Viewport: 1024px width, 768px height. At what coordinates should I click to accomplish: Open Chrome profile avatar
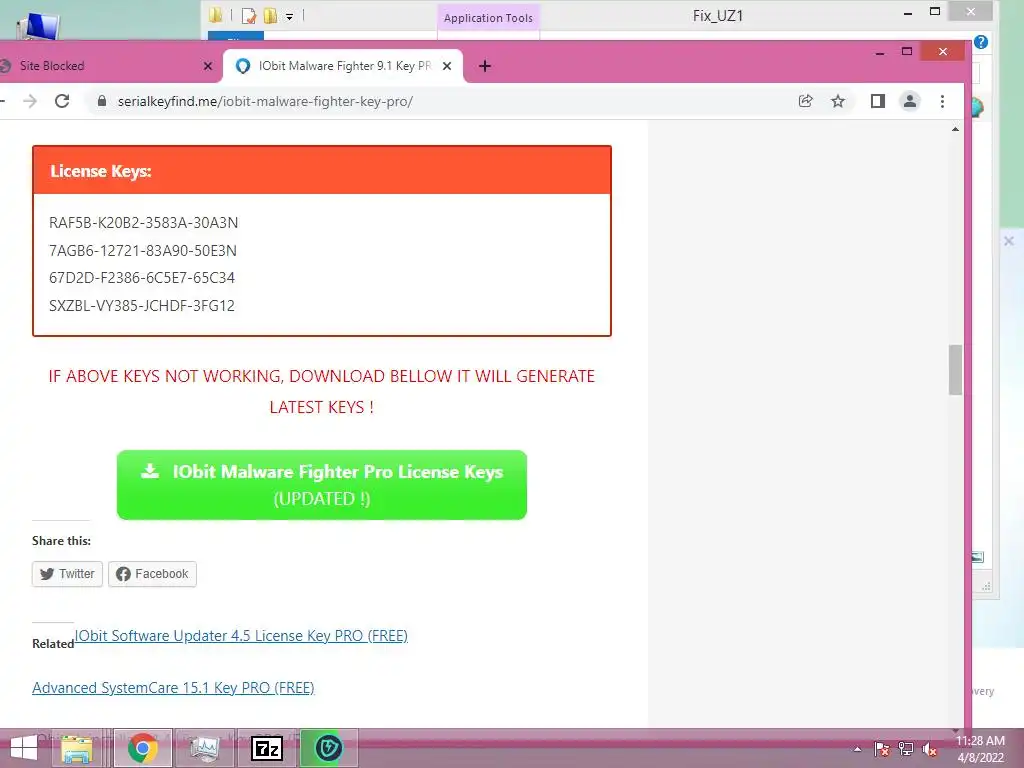(x=910, y=101)
